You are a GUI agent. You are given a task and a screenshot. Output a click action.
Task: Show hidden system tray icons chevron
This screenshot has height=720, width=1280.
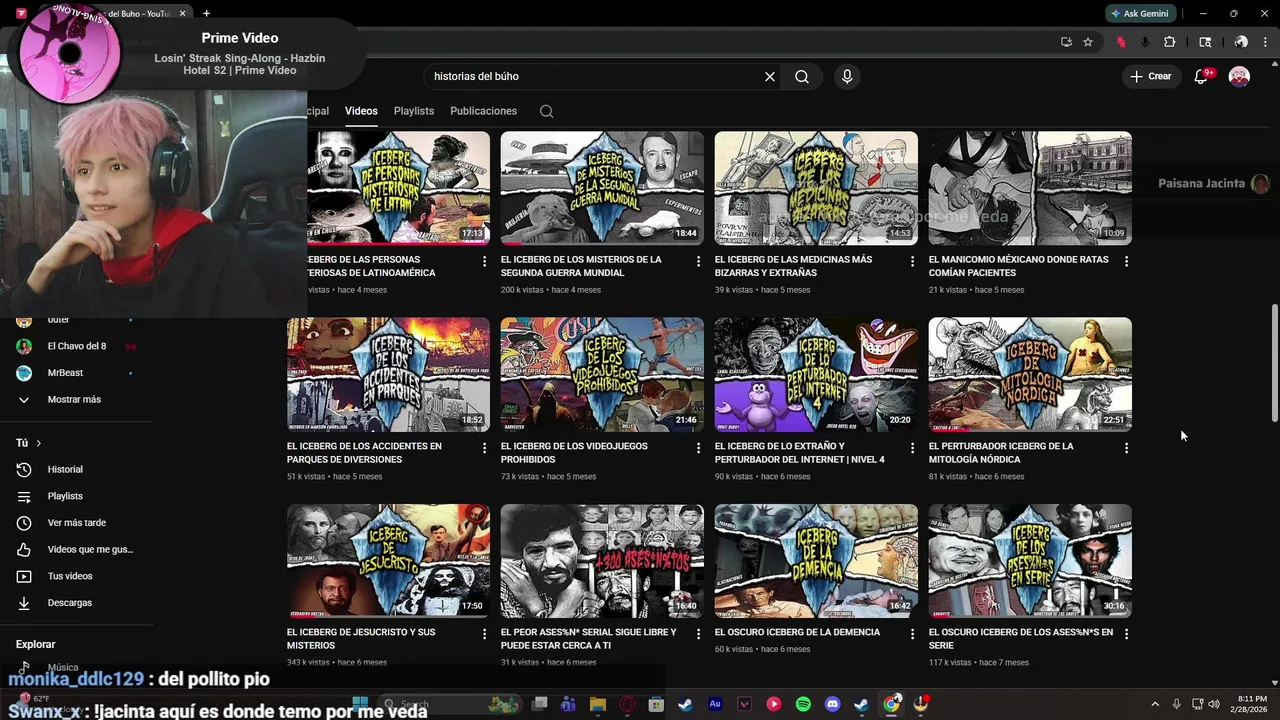tap(1155, 704)
